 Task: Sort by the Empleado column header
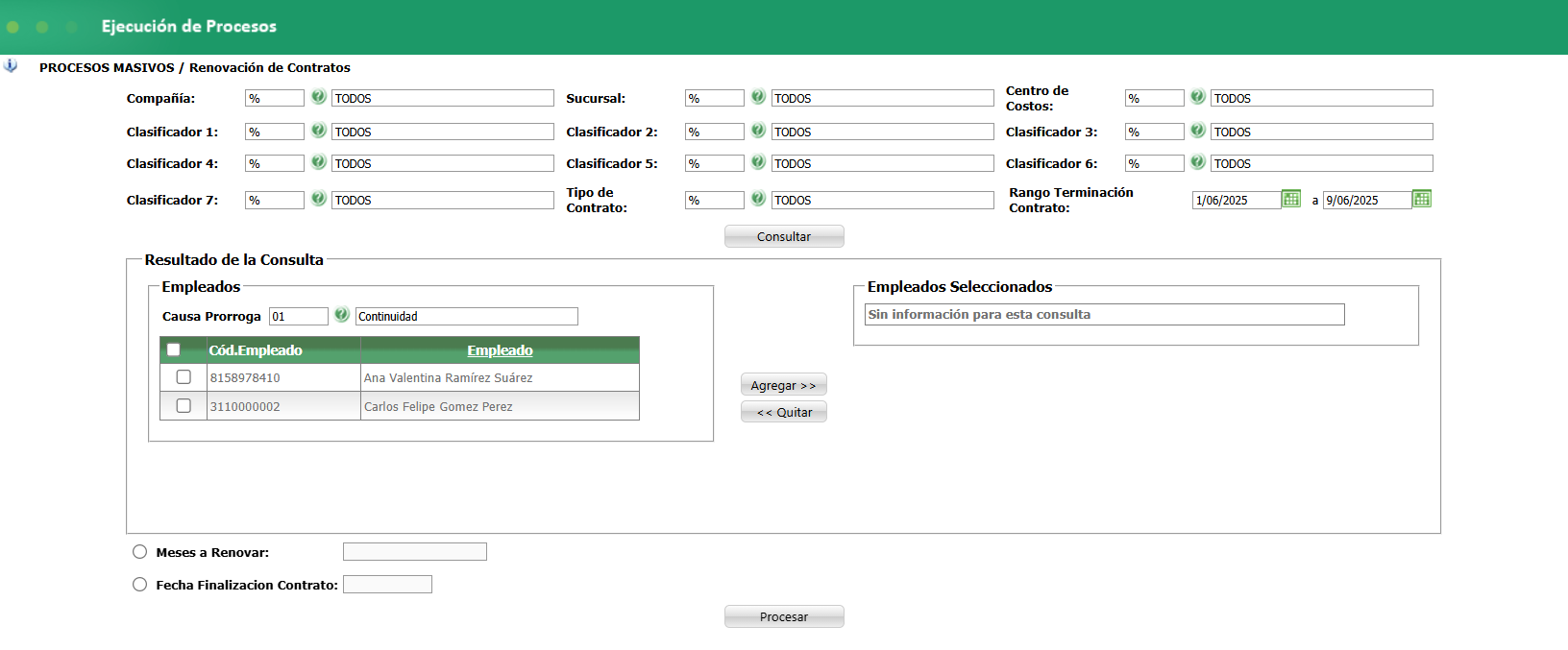(500, 350)
